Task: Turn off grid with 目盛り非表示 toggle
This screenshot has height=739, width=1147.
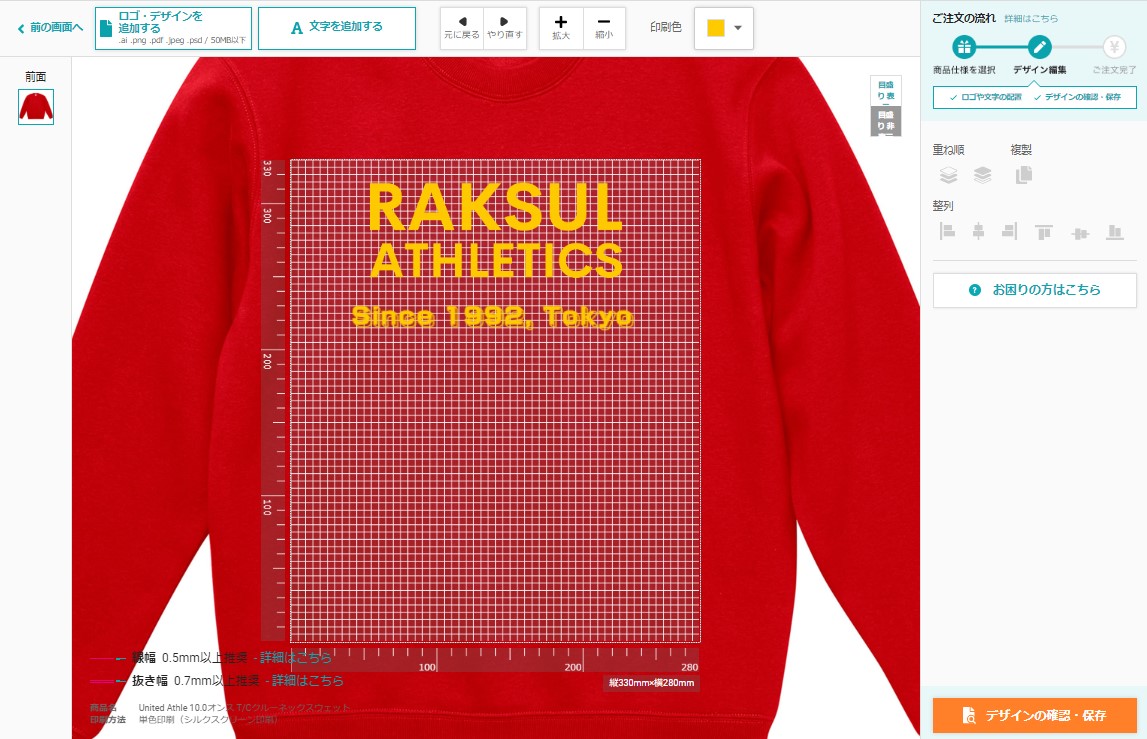Action: [885, 121]
